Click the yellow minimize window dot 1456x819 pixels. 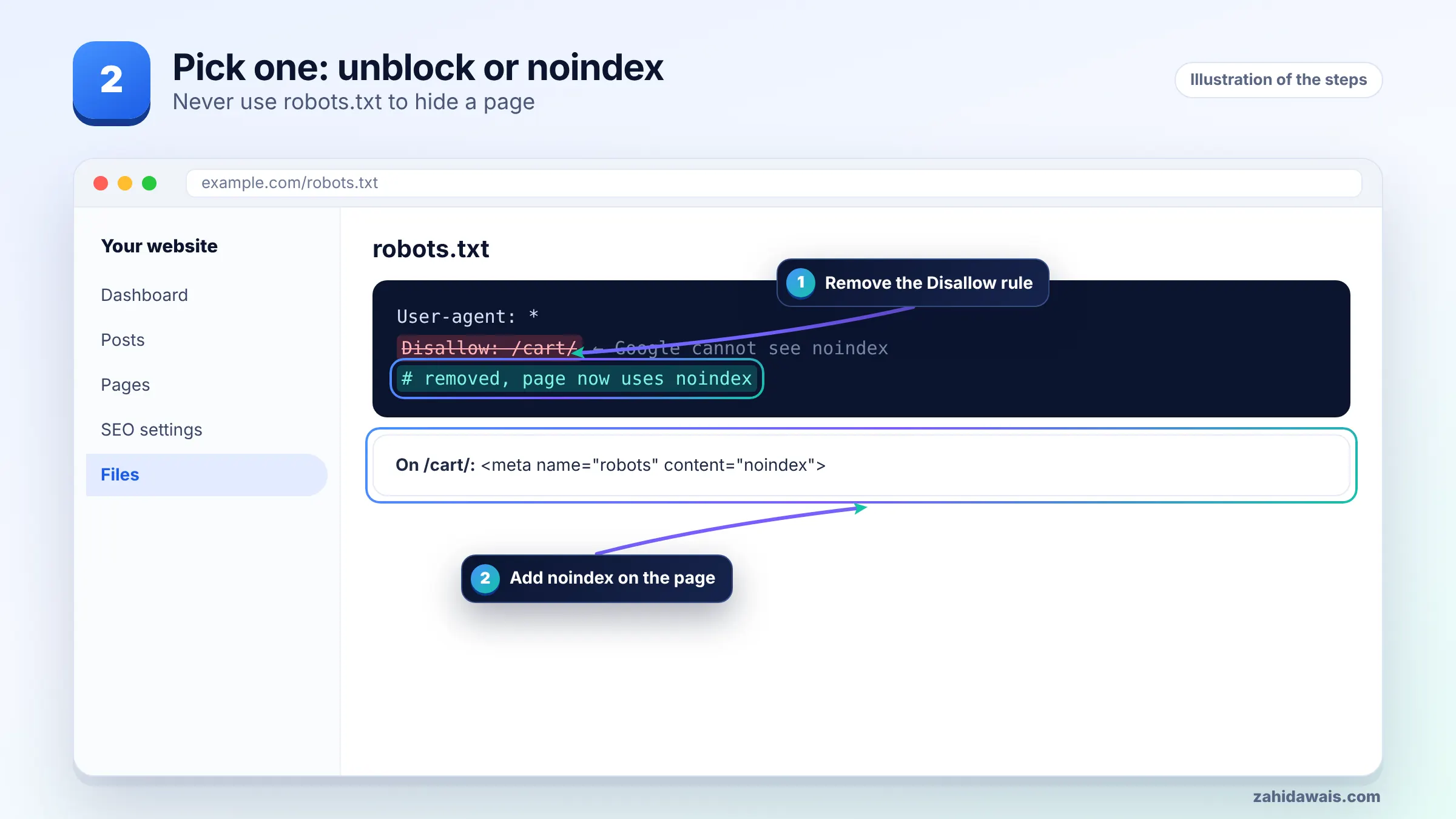[x=125, y=183]
